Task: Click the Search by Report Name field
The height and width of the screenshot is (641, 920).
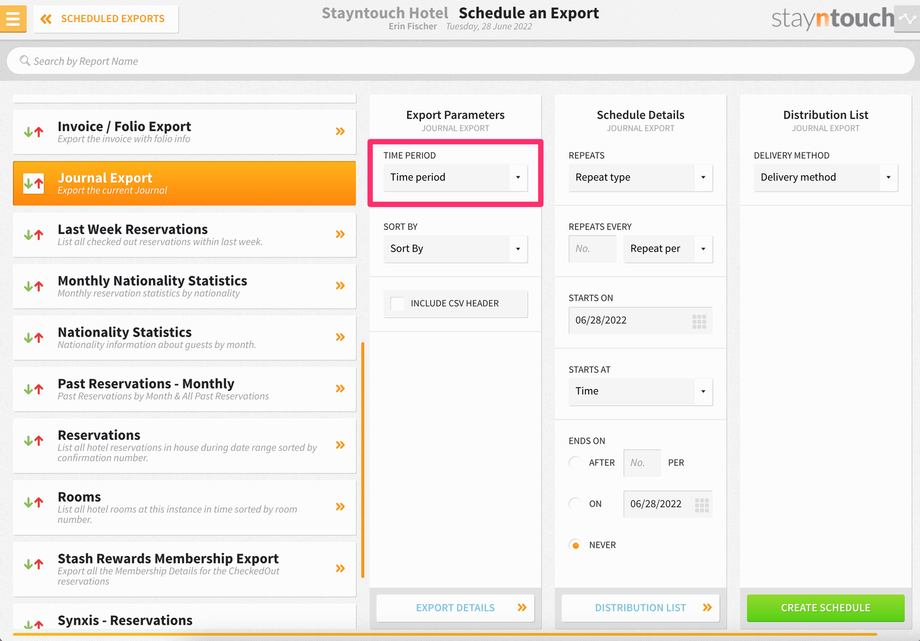Action: [460, 61]
